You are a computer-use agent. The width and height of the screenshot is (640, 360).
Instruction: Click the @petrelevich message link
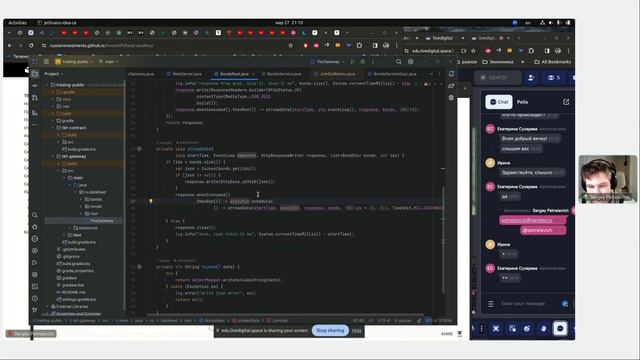(542, 230)
